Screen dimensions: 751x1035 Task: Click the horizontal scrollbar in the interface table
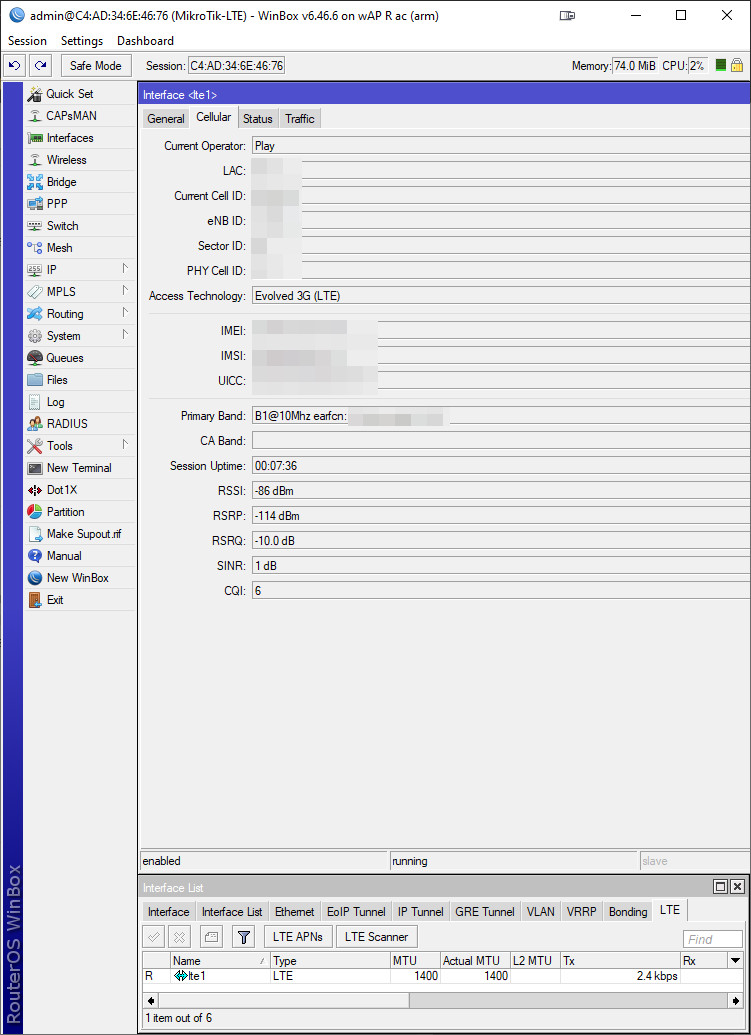point(284,1001)
